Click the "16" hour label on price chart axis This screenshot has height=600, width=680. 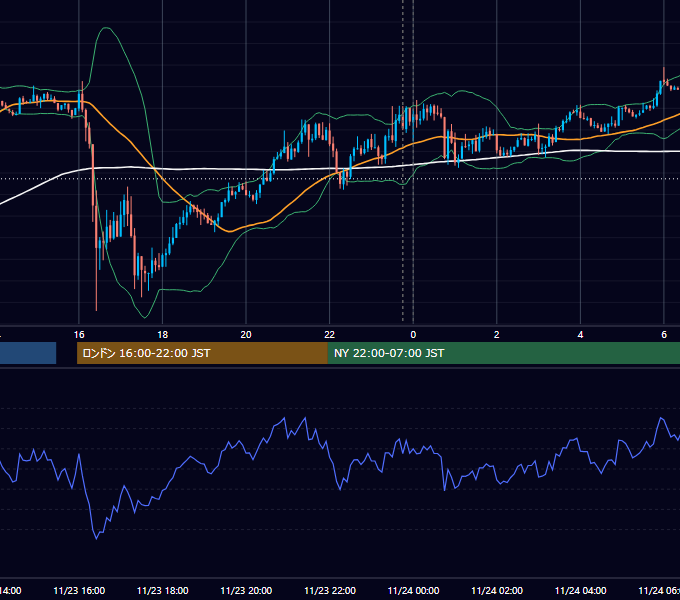click(79, 335)
